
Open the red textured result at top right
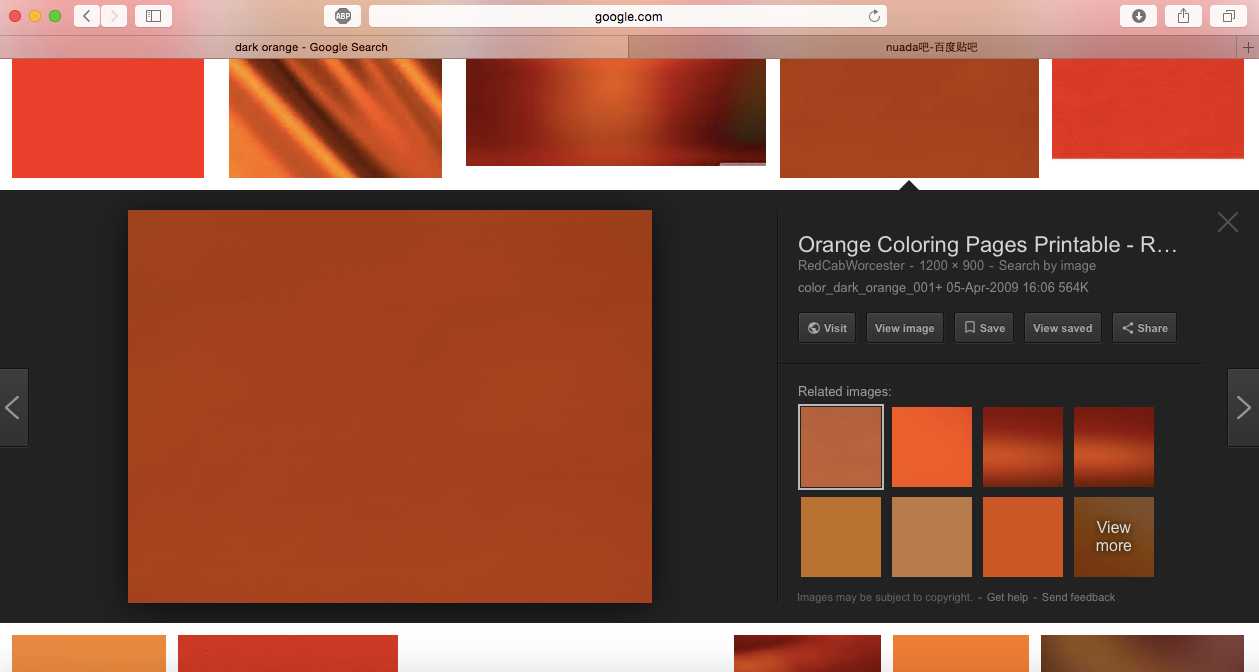[1148, 108]
